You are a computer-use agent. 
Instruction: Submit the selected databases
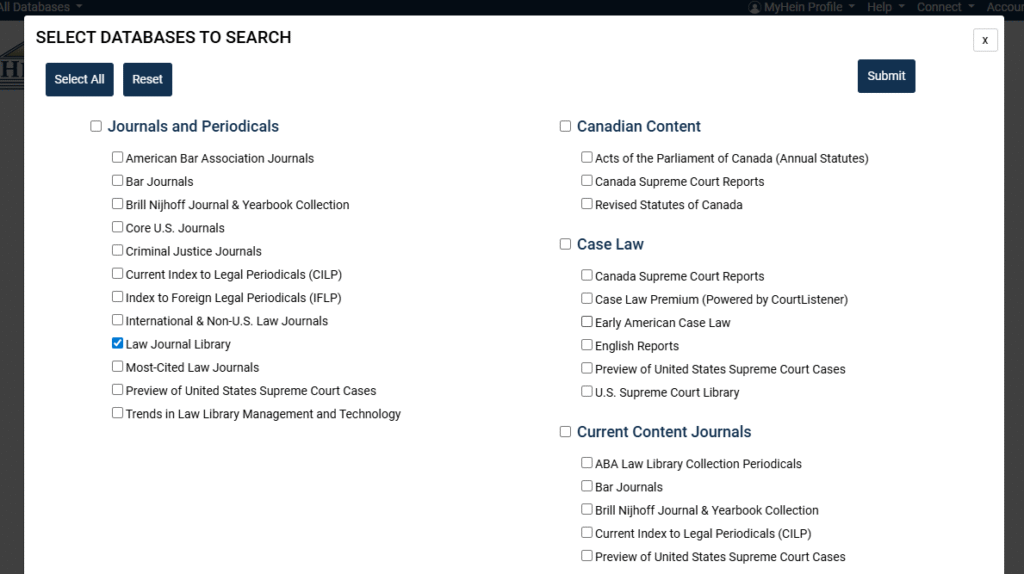[x=886, y=76]
